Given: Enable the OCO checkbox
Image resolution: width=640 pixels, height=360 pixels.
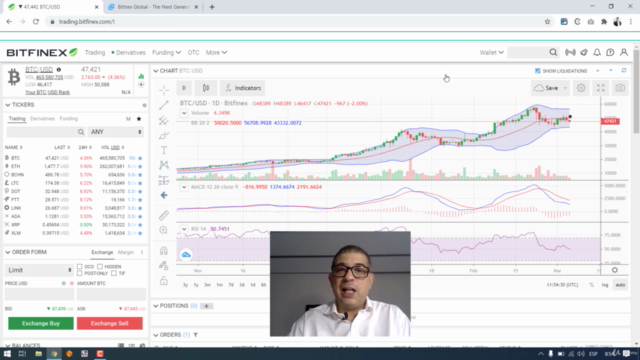Looking at the screenshot, I should (80, 267).
